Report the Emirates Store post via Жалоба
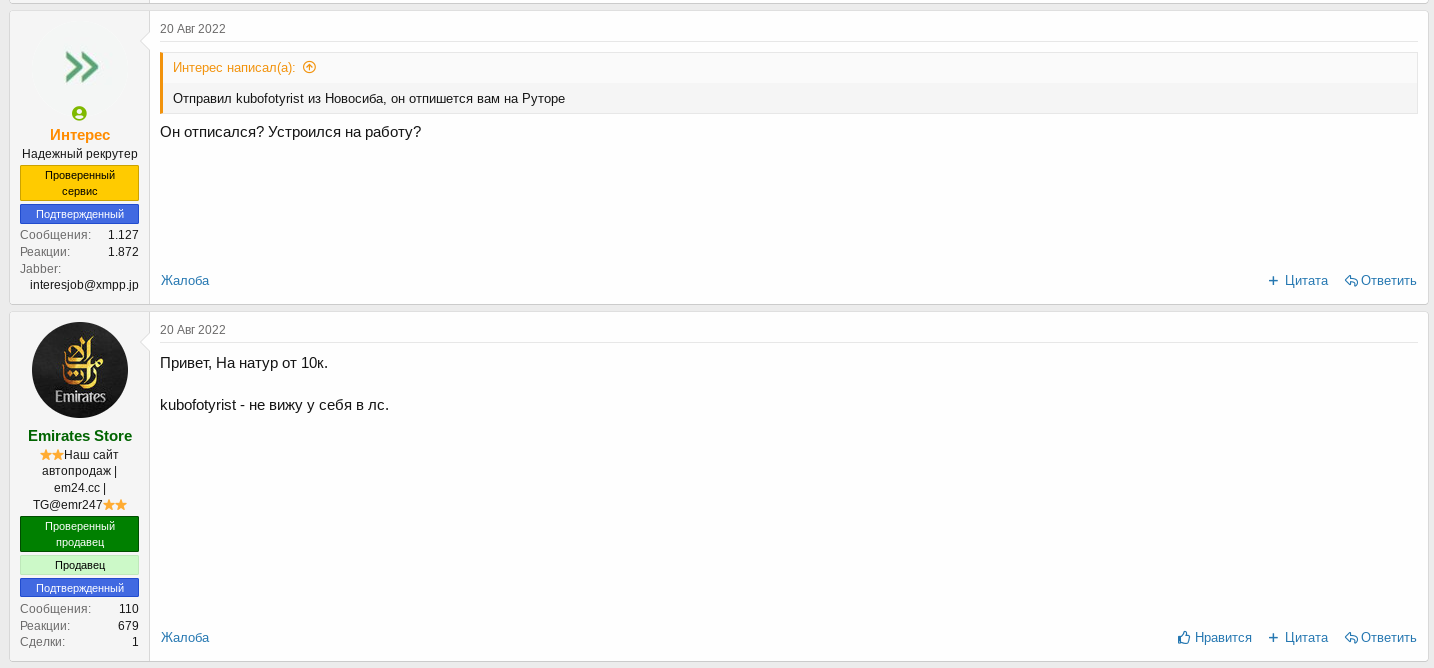 click(185, 638)
